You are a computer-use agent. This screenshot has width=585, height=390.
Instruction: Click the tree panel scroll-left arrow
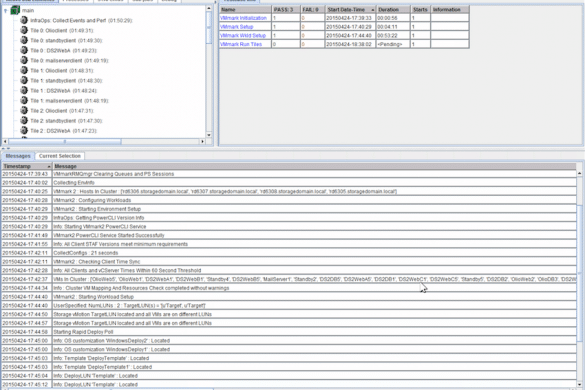[x=5, y=142]
